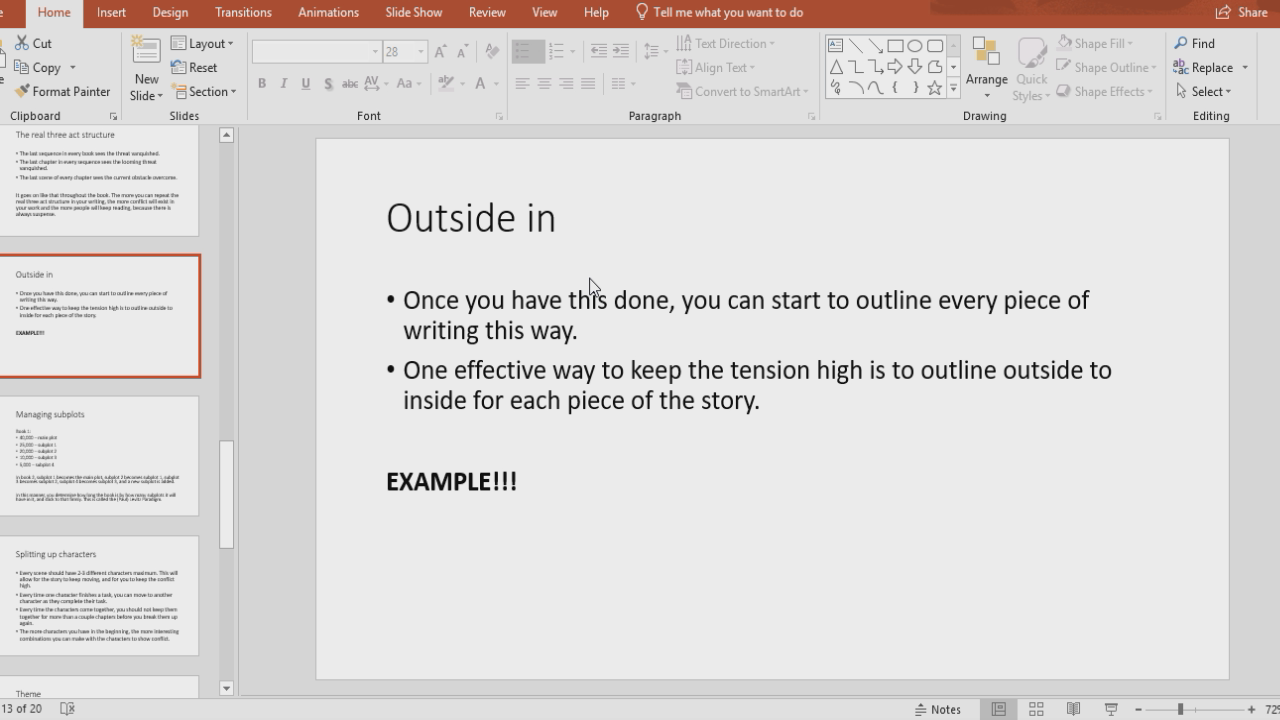Open the Layout dropdown
The image size is (1280, 720).
203,43
